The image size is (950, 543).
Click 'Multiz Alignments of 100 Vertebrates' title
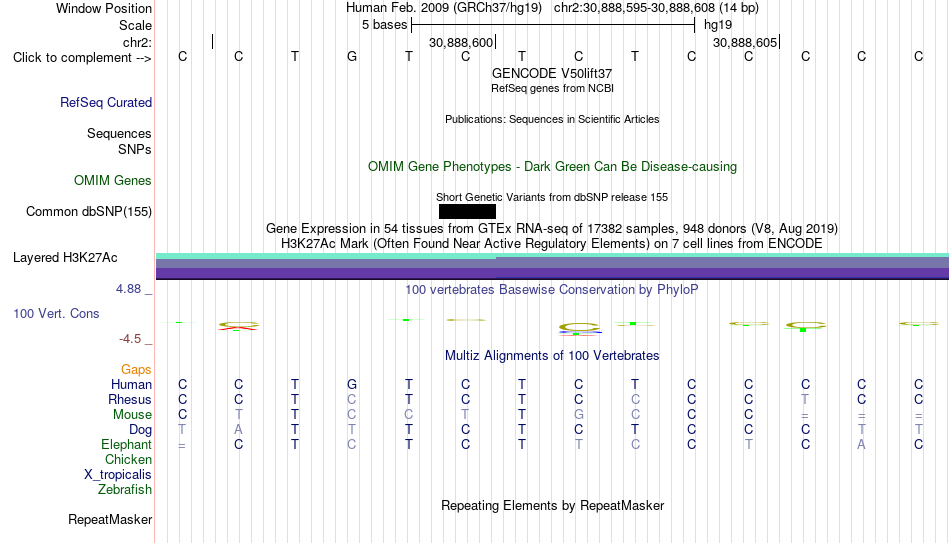click(x=552, y=356)
